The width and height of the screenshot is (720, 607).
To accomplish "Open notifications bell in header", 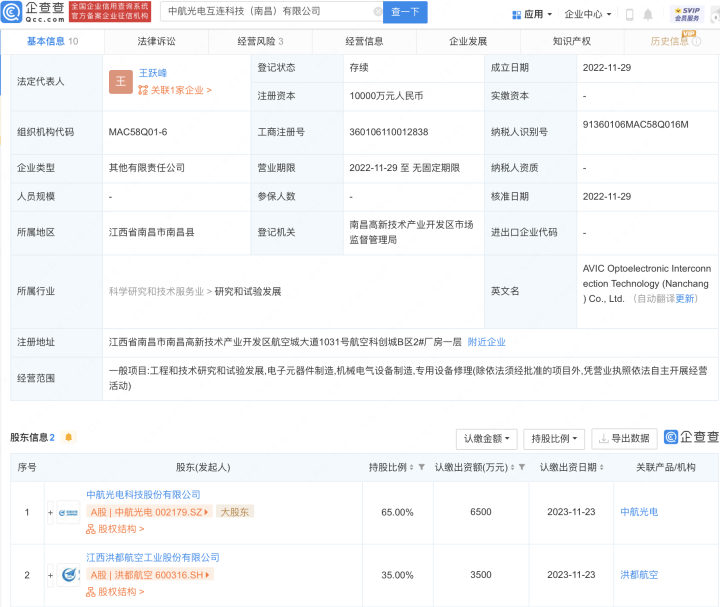I will pos(648,15).
